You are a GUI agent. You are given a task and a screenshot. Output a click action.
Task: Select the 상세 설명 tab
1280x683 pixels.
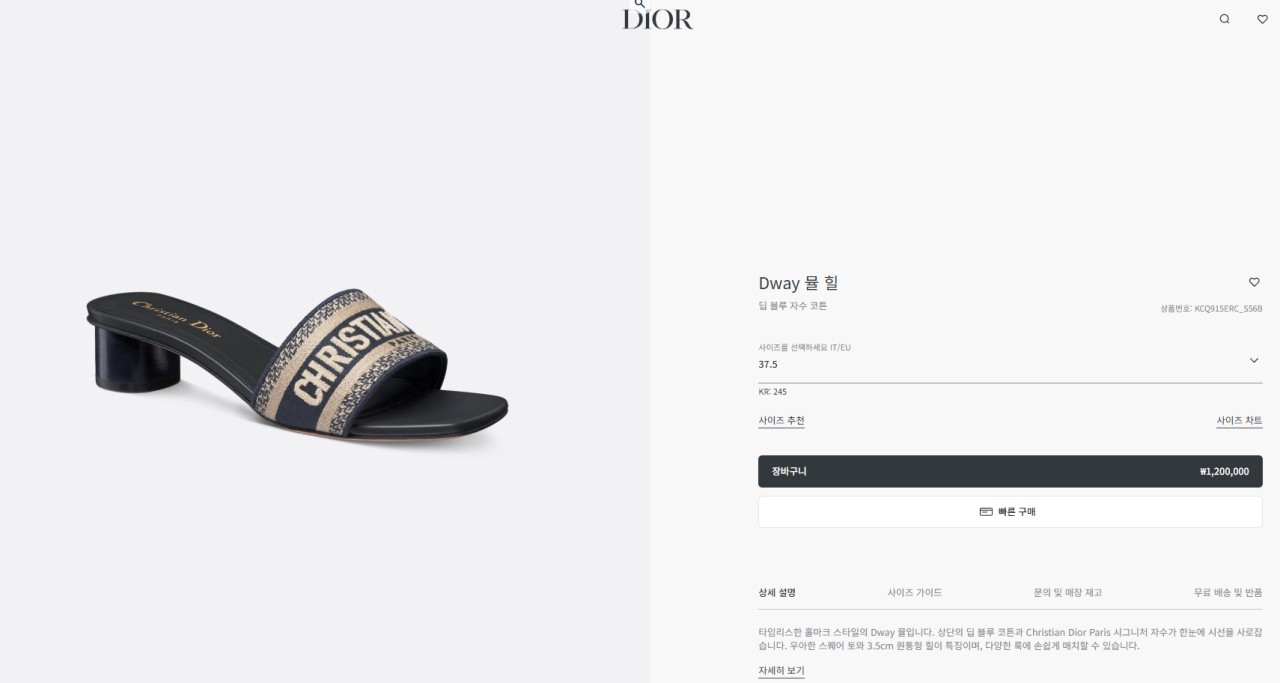point(777,592)
